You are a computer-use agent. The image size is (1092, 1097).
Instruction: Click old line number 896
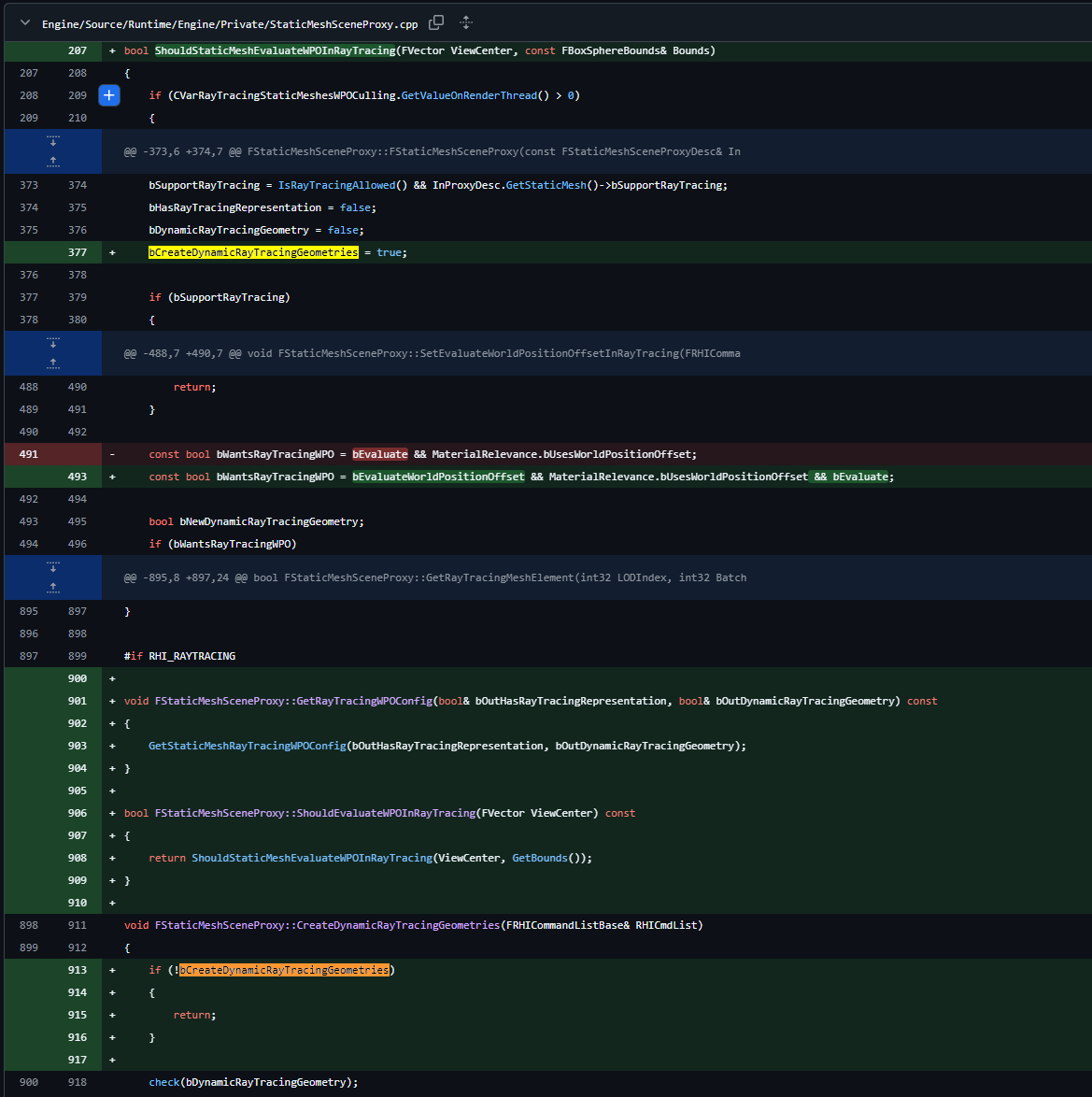pos(29,634)
